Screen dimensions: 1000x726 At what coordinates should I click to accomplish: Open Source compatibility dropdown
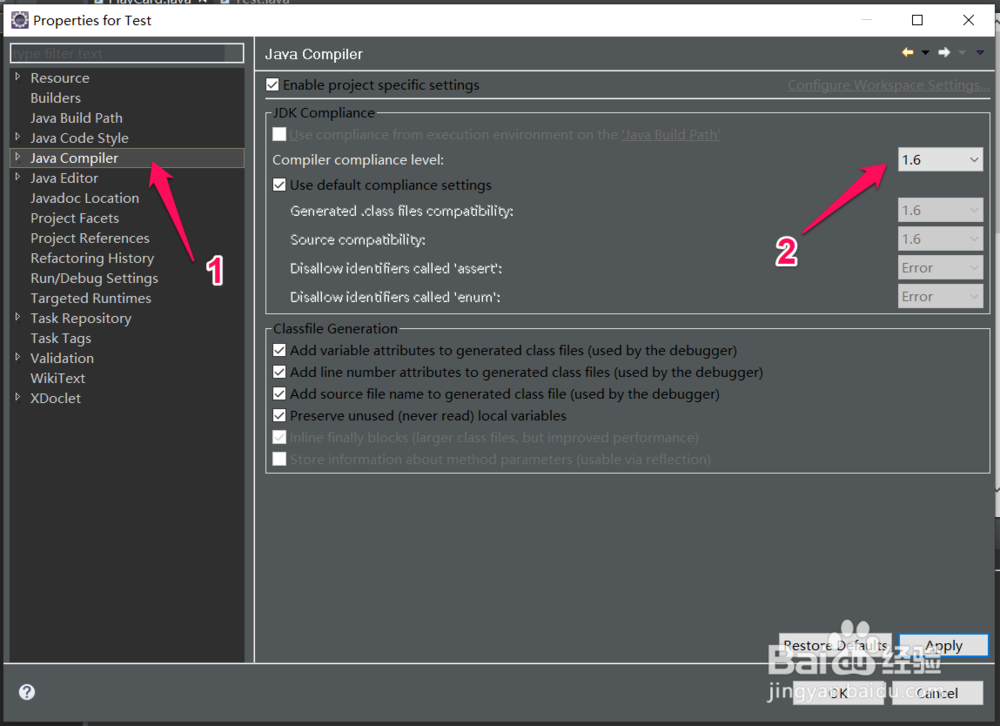(x=940, y=239)
